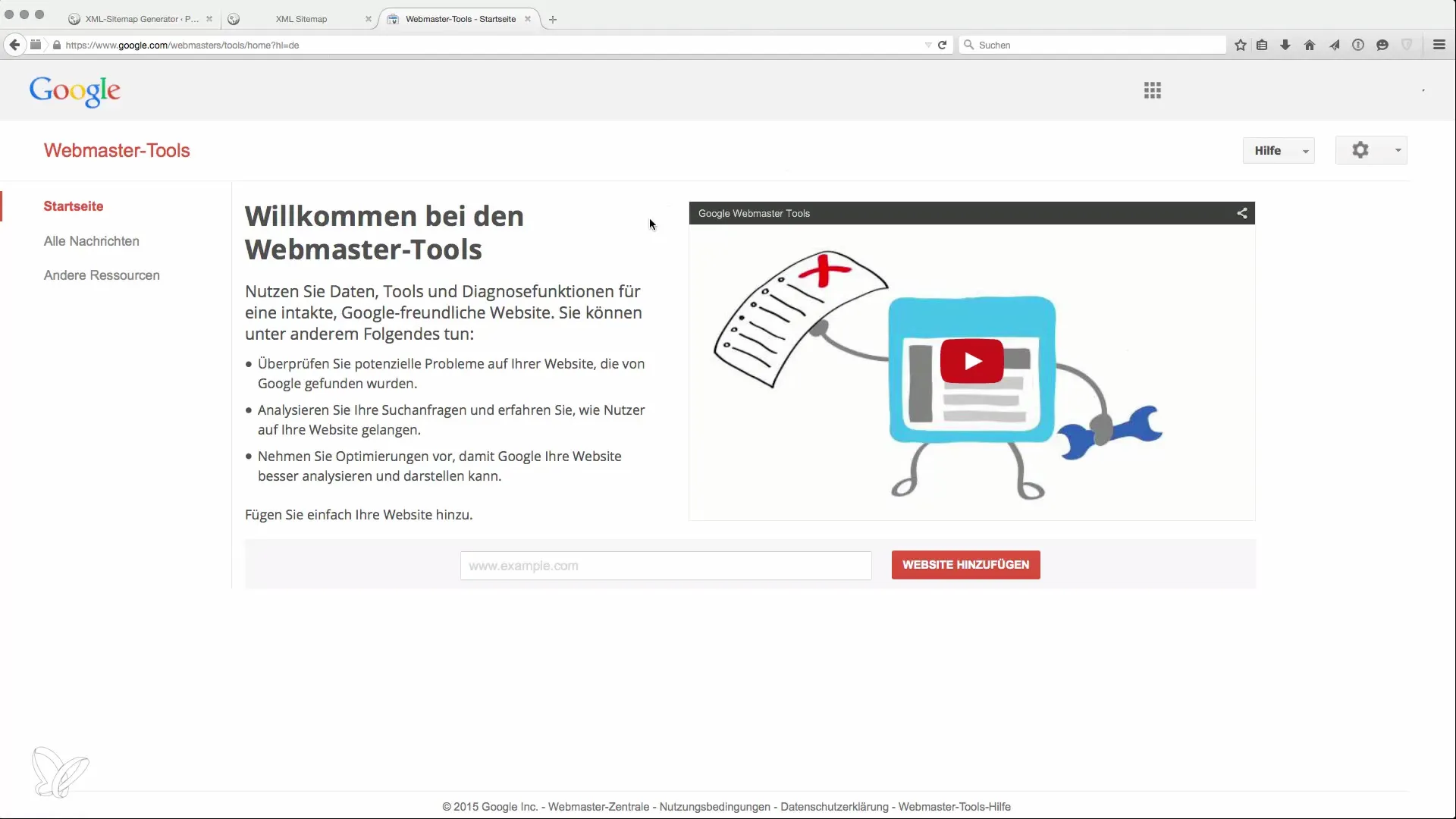Click the bookmark star icon

point(1241,45)
